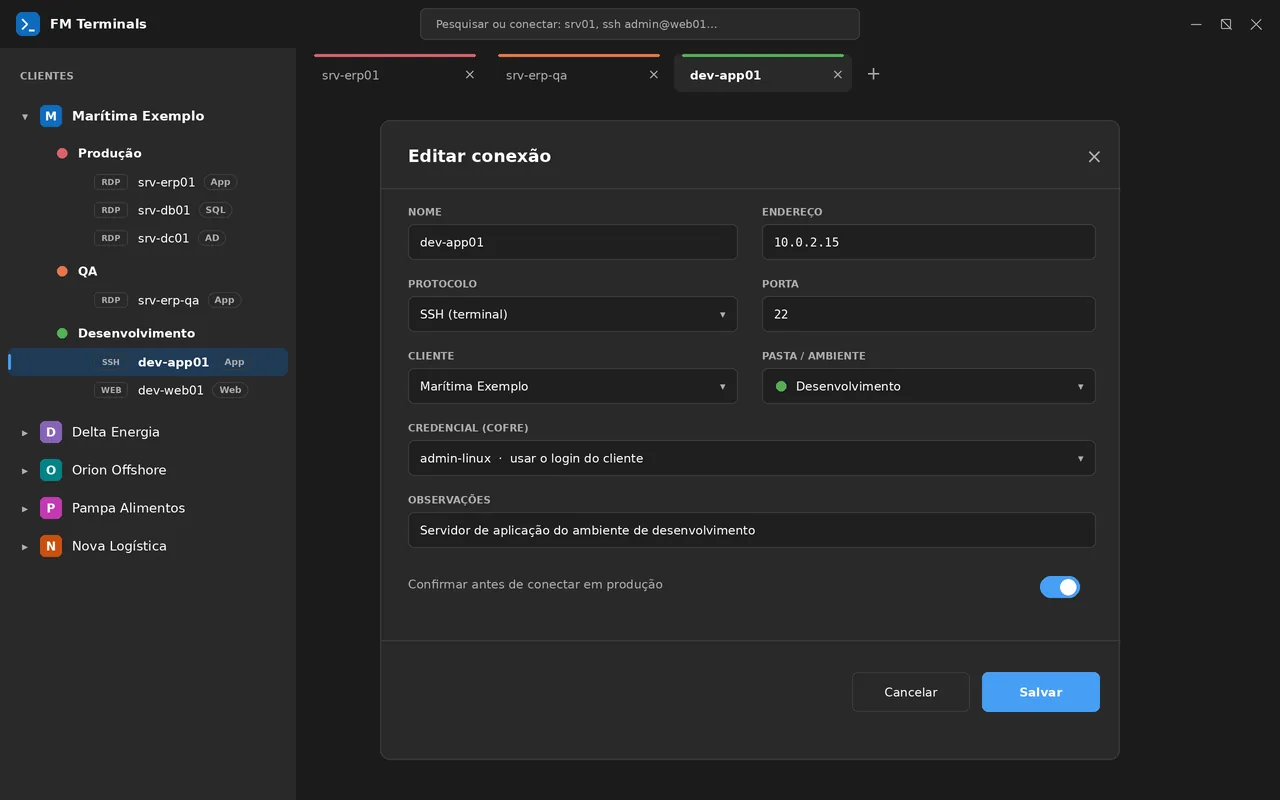This screenshot has width=1280, height=800.
Task: Click into the Observações field
Action: coord(752,530)
